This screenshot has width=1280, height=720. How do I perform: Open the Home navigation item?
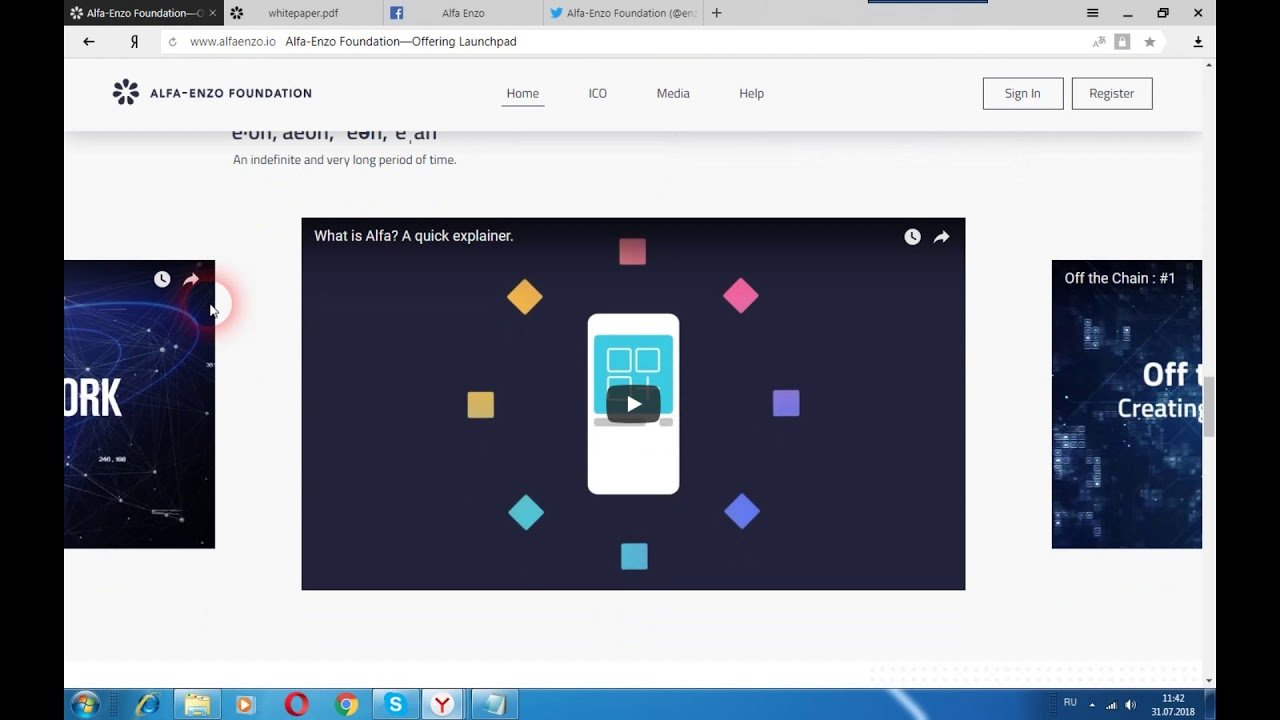[x=523, y=94]
